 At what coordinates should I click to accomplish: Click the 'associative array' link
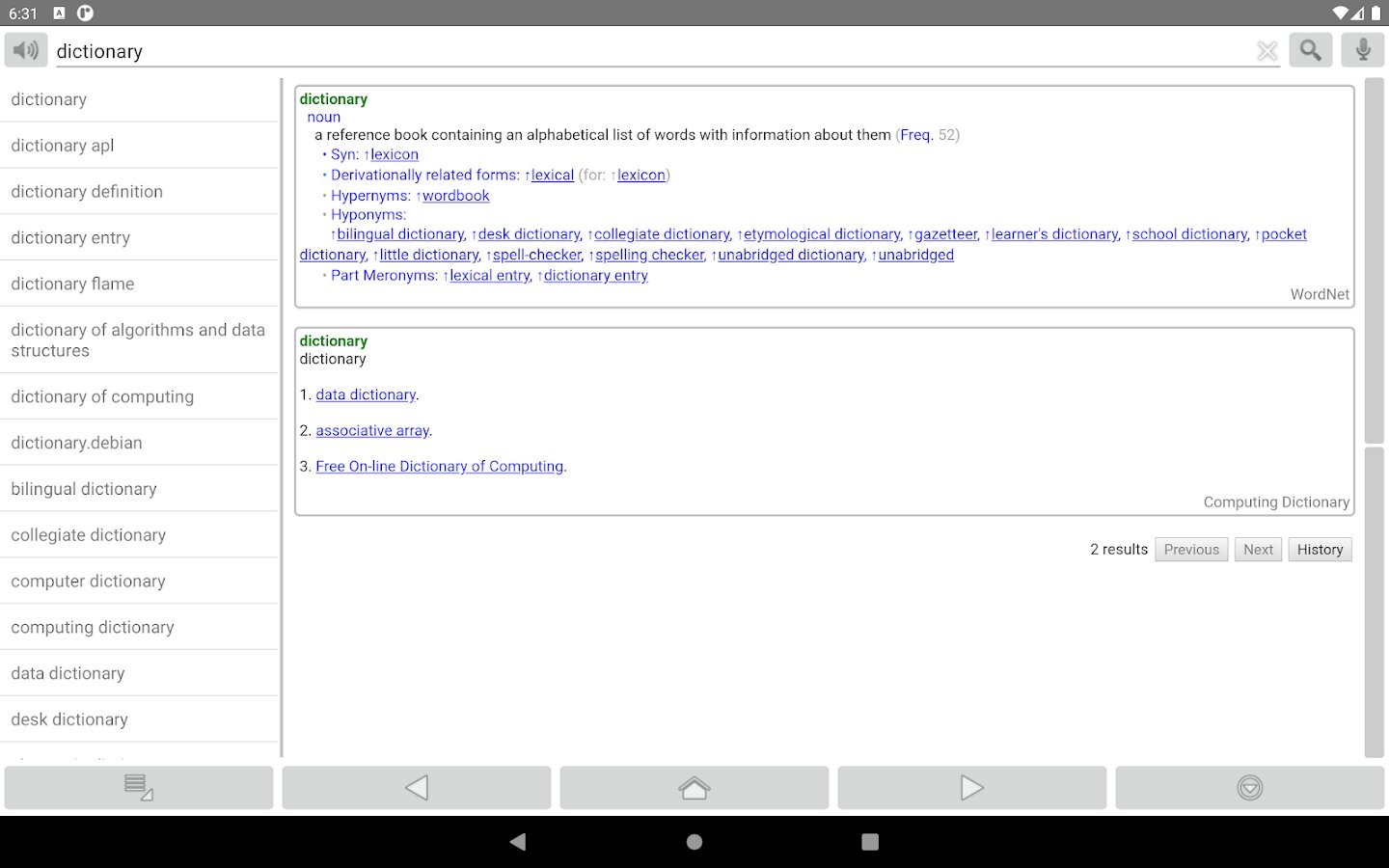coord(372,431)
